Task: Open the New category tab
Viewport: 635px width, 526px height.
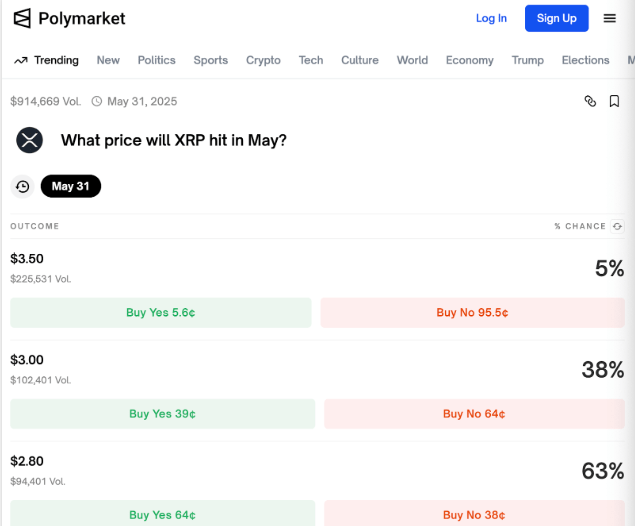Action: (108, 60)
